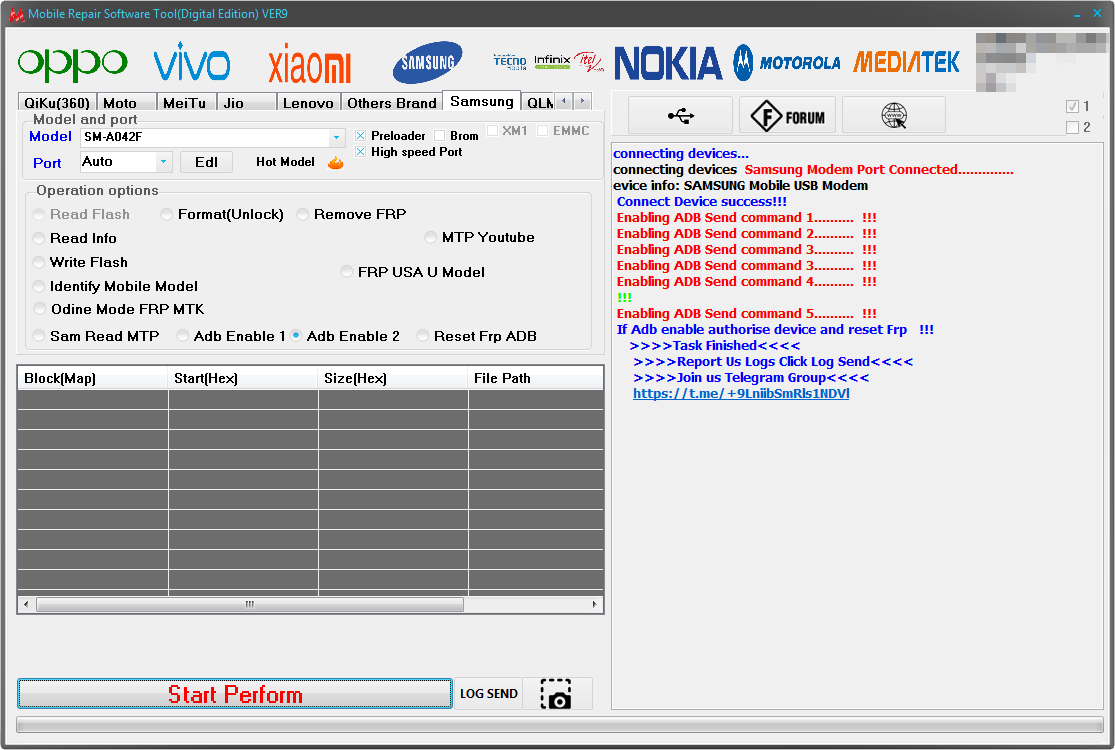Open the Jio tab

pyautogui.click(x=247, y=103)
